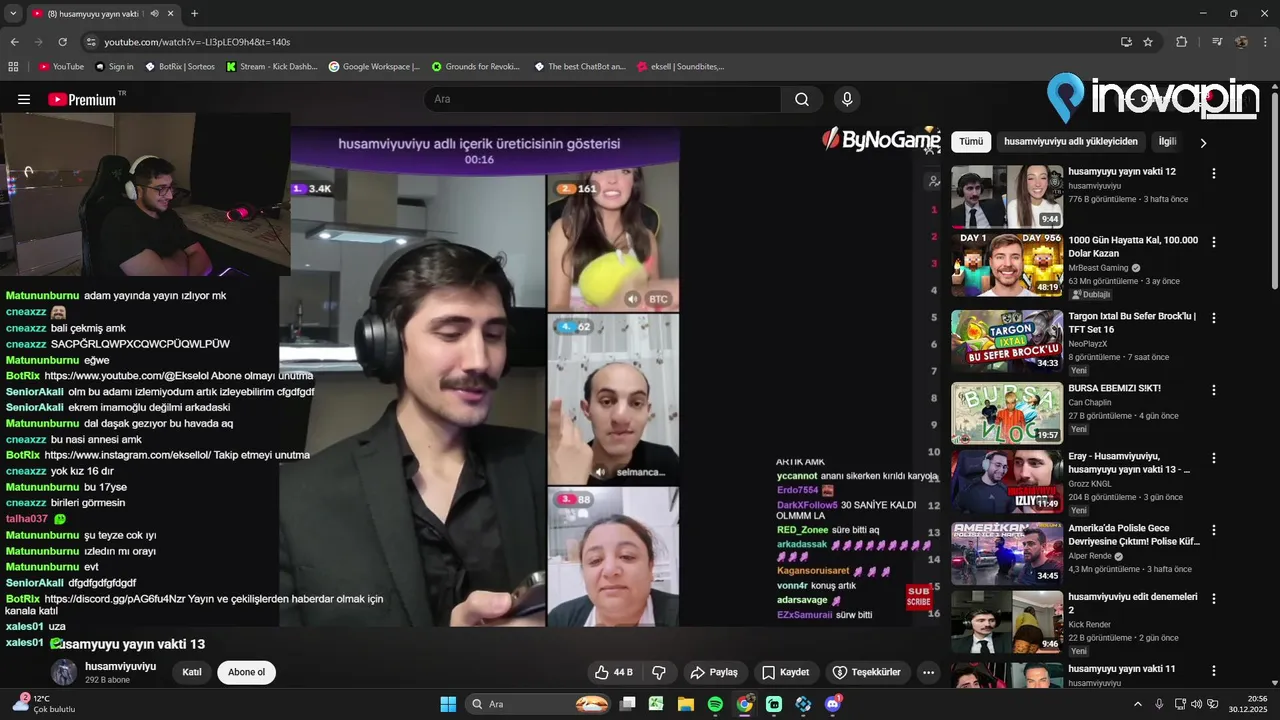
Task: Open YouTube bookmark in bookmarks bar
Action: (x=61, y=67)
